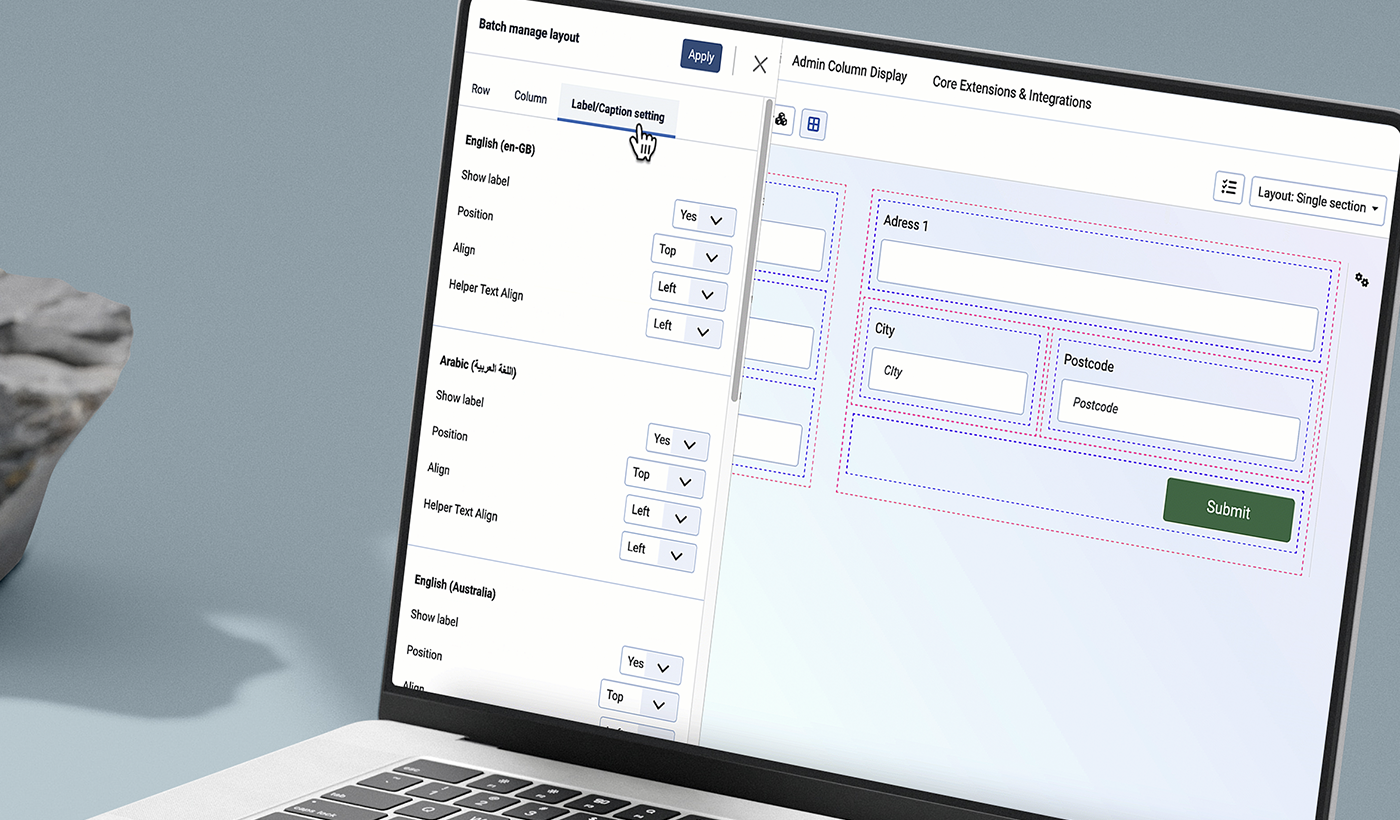Viewport: 1400px width, 820px height.
Task: Expand the Arabic section's Yes dropdown
Action: pyautogui.click(x=677, y=442)
